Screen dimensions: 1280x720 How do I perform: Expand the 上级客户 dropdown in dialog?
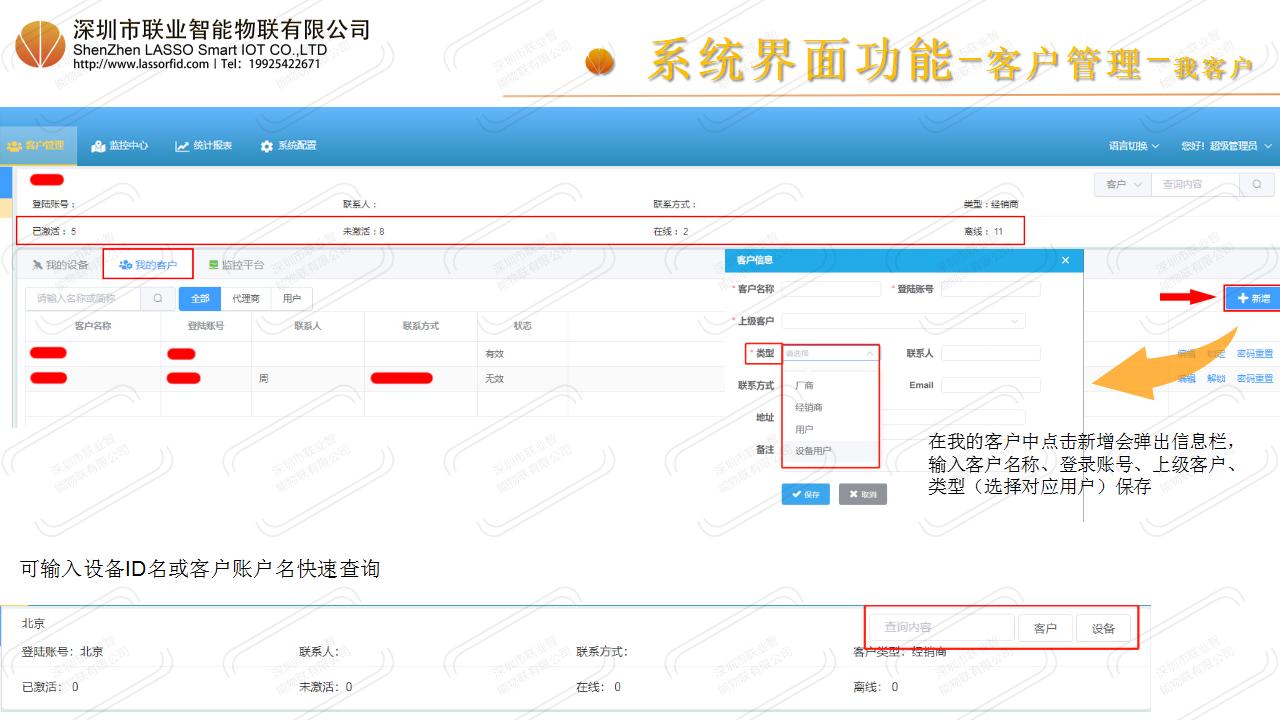(903, 321)
